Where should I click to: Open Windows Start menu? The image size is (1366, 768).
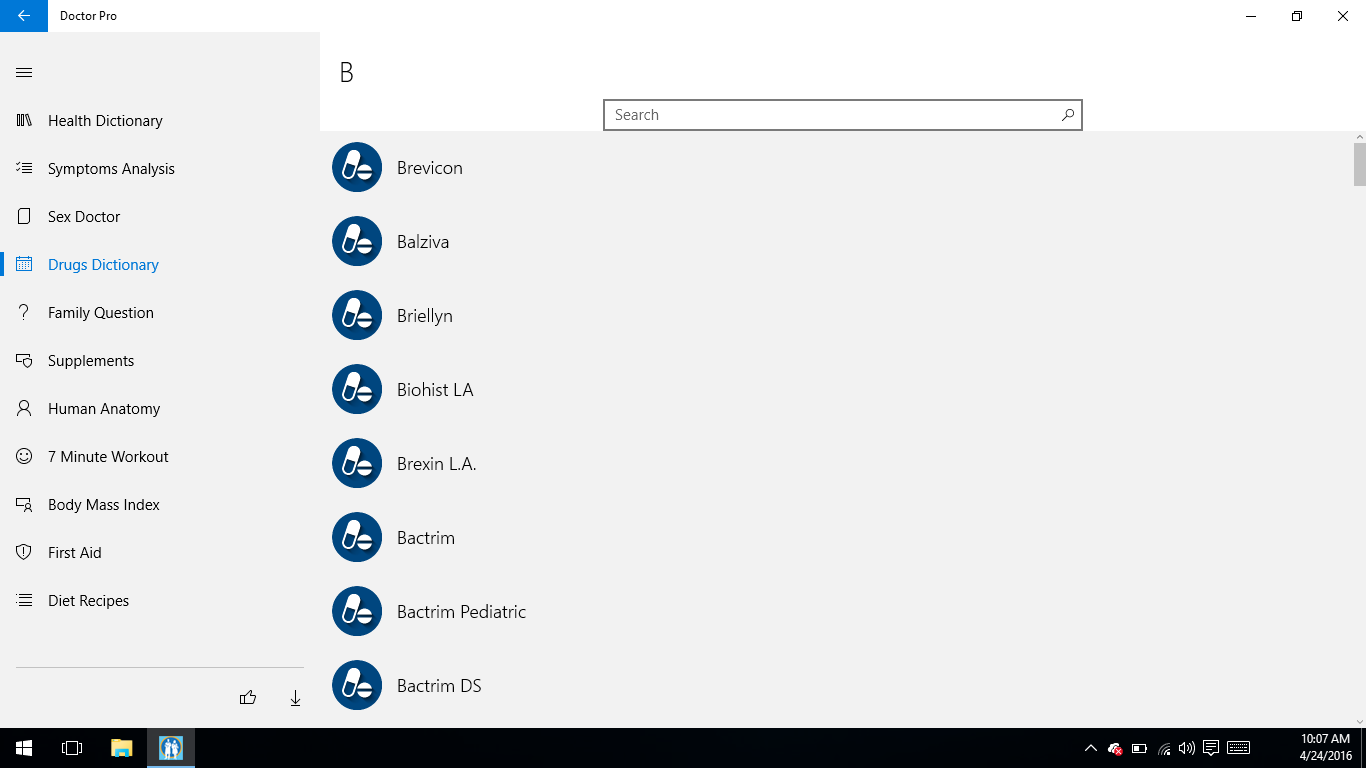[x=24, y=748]
